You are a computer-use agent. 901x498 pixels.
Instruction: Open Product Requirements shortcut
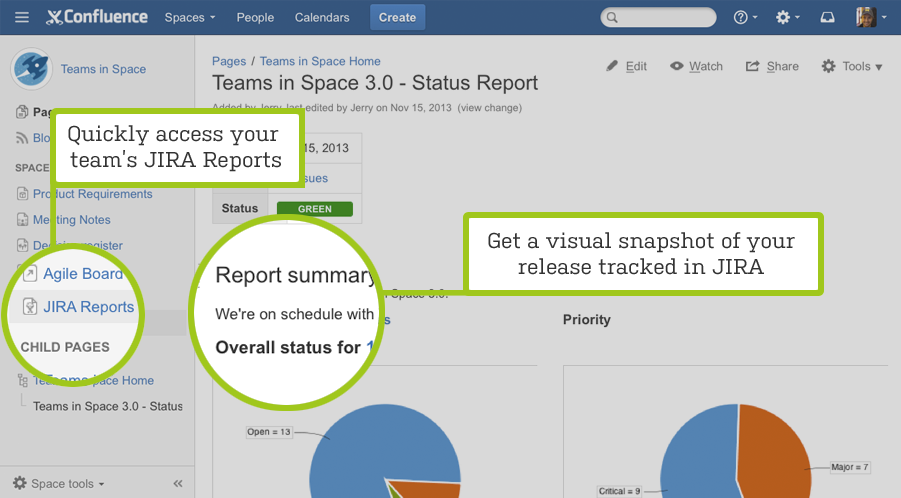[93, 194]
